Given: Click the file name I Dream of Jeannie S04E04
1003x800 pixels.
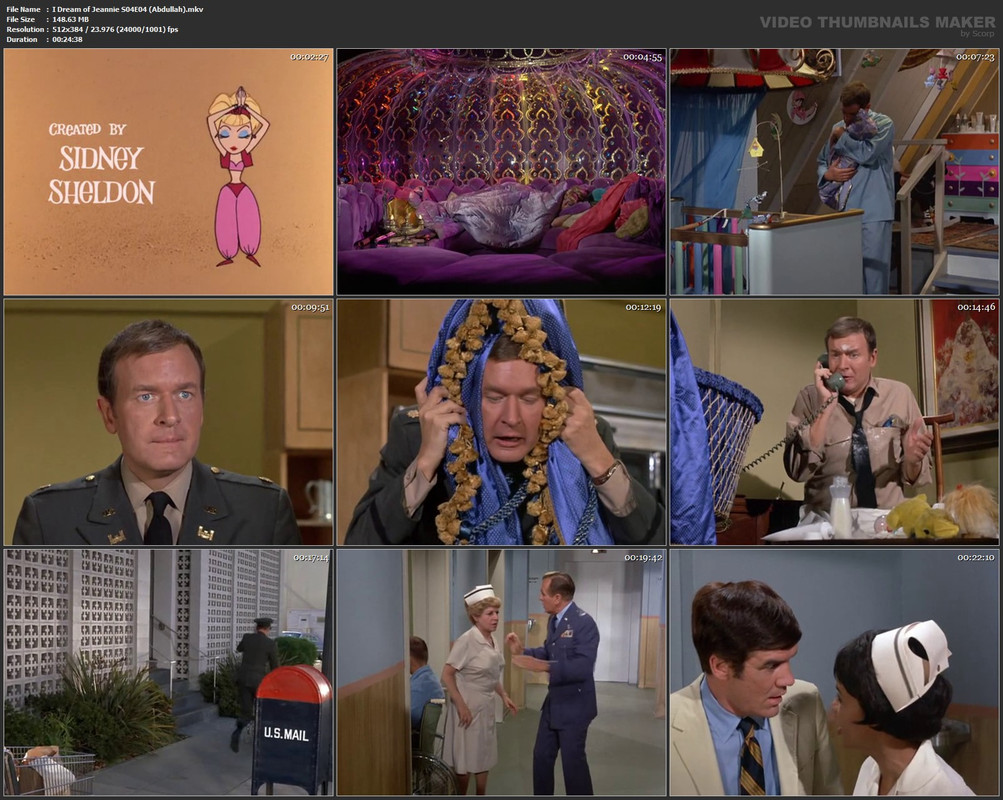Looking at the screenshot, I should coord(128,9).
